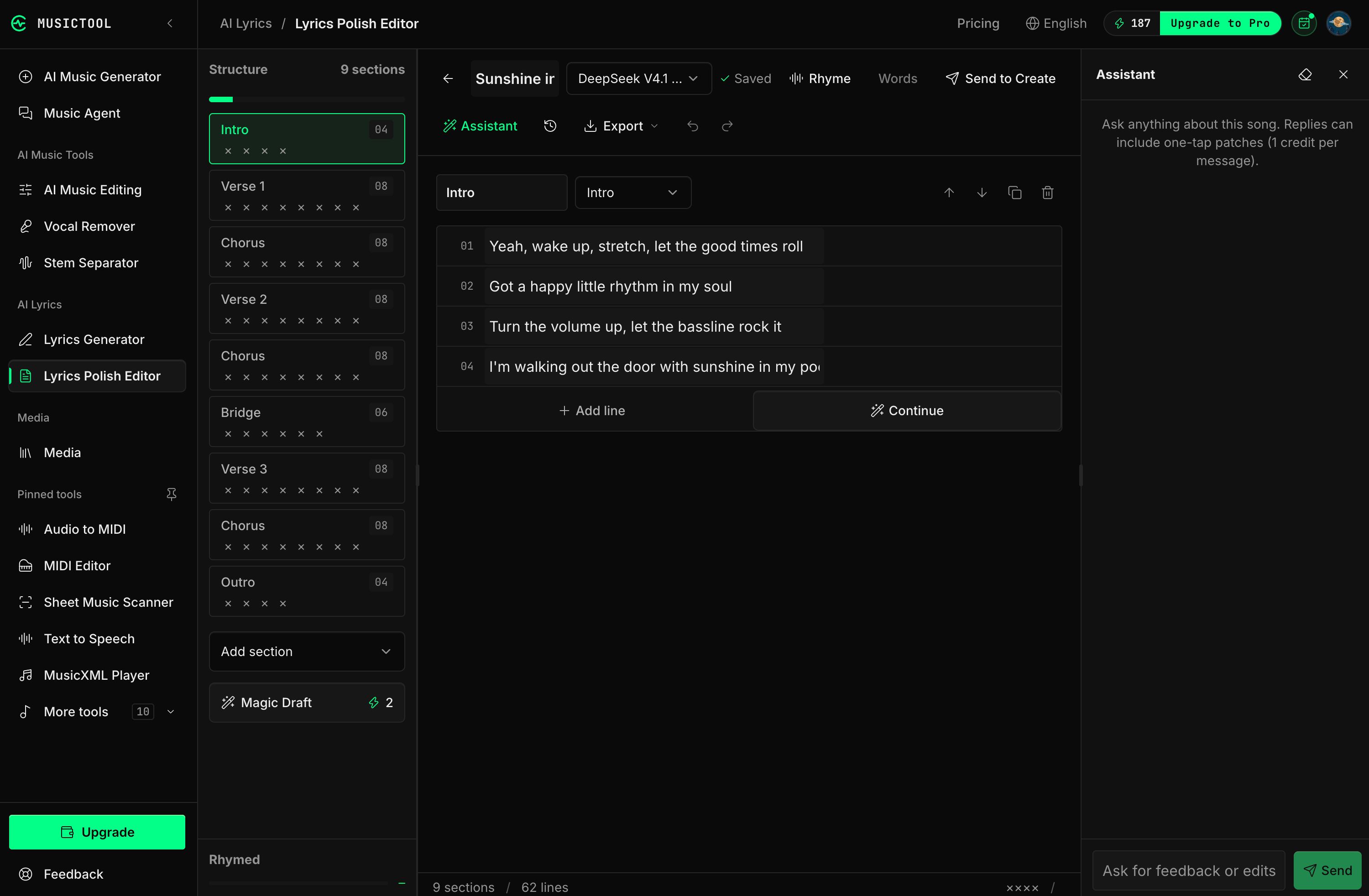Redo the last edit
Screen dimensions: 1369x896
pyautogui.click(x=727, y=126)
